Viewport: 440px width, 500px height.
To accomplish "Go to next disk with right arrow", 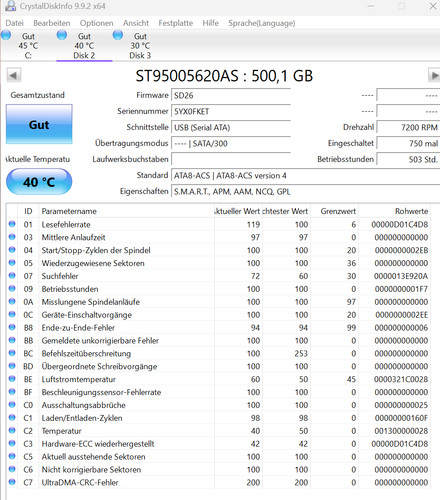I will click(434, 75).
